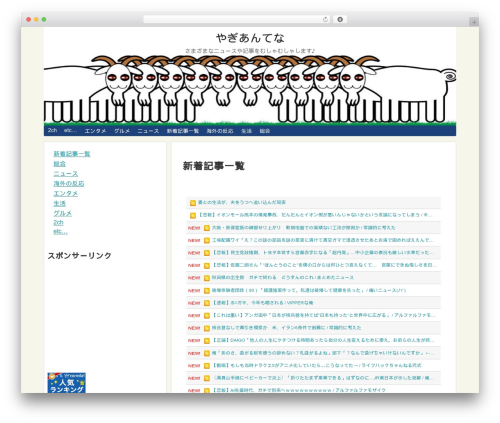
Task: Open the 【動画】ドラクエ anime article link
Action: click(316, 365)
